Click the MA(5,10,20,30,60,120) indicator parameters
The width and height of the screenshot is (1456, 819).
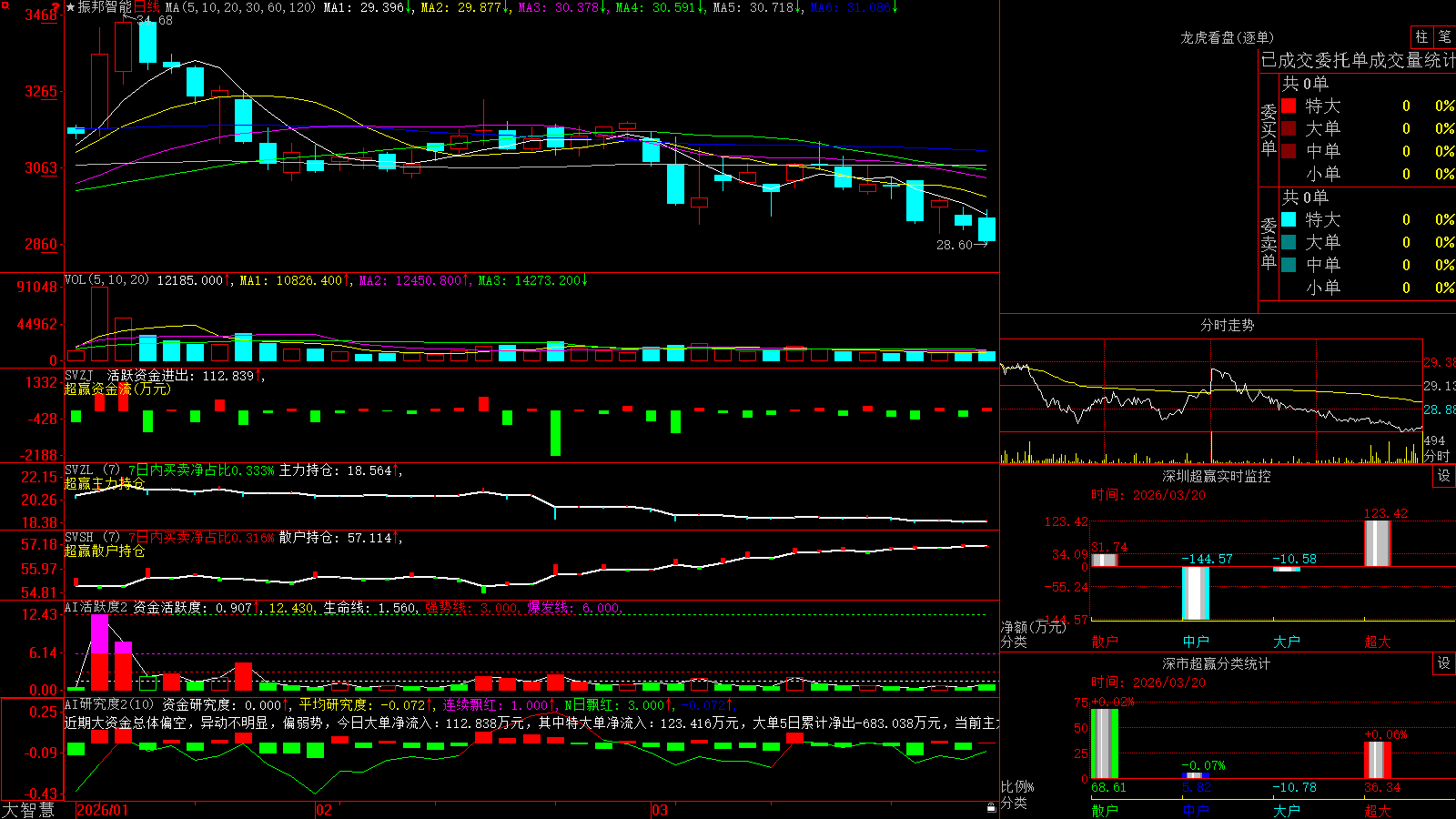(240, 7)
